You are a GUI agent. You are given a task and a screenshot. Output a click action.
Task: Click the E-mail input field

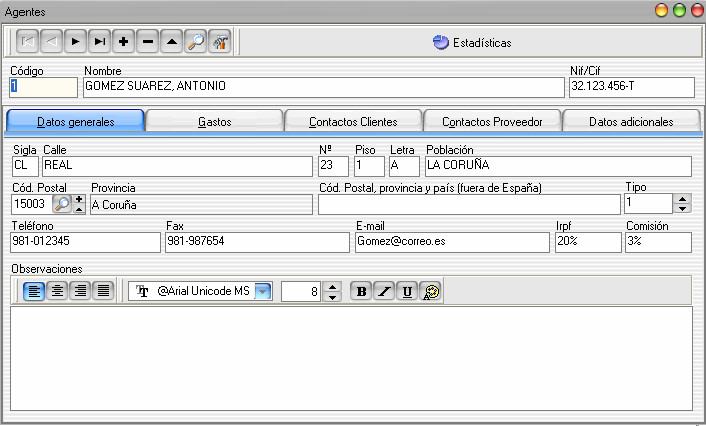click(x=452, y=243)
